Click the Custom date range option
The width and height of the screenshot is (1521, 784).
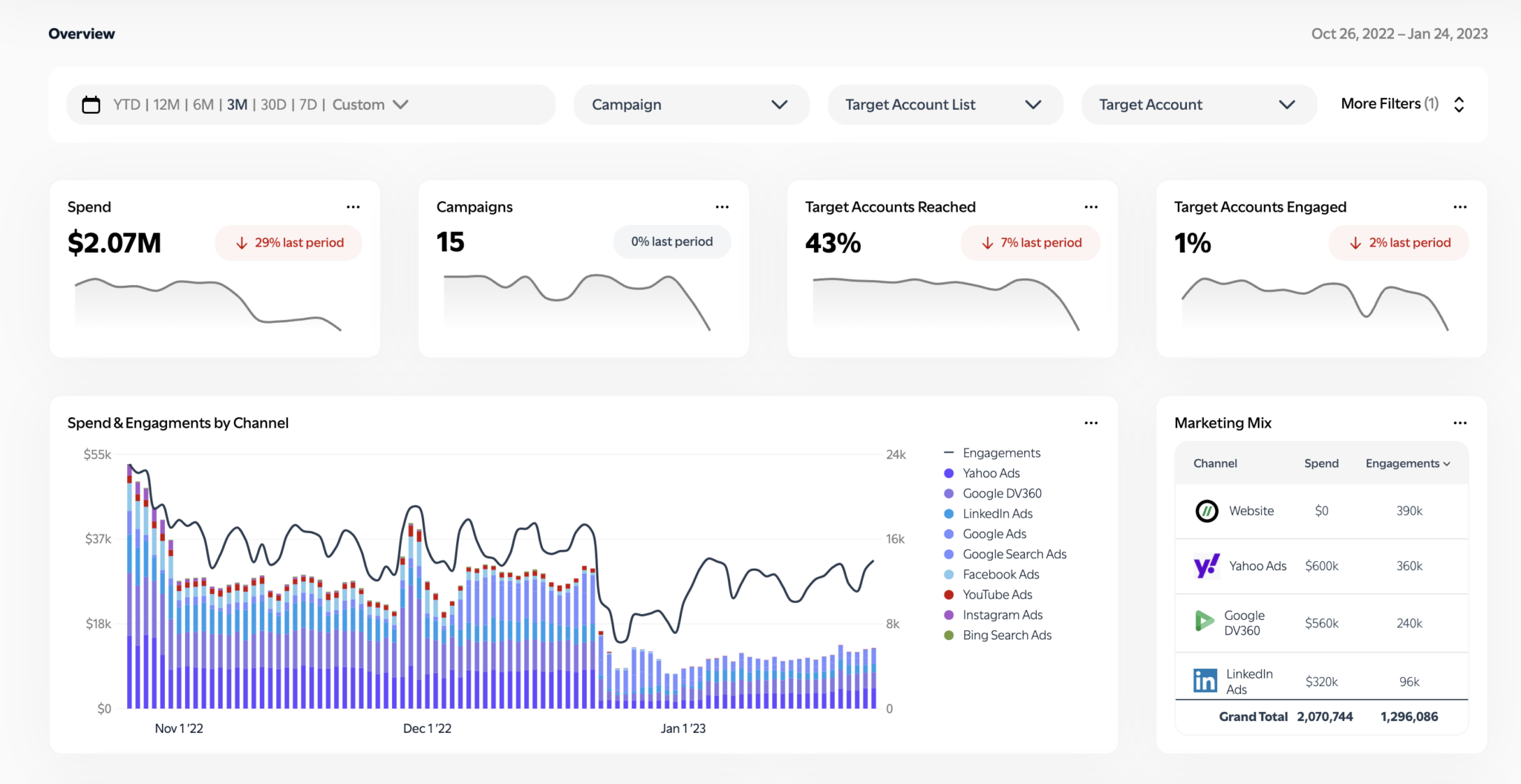[359, 104]
